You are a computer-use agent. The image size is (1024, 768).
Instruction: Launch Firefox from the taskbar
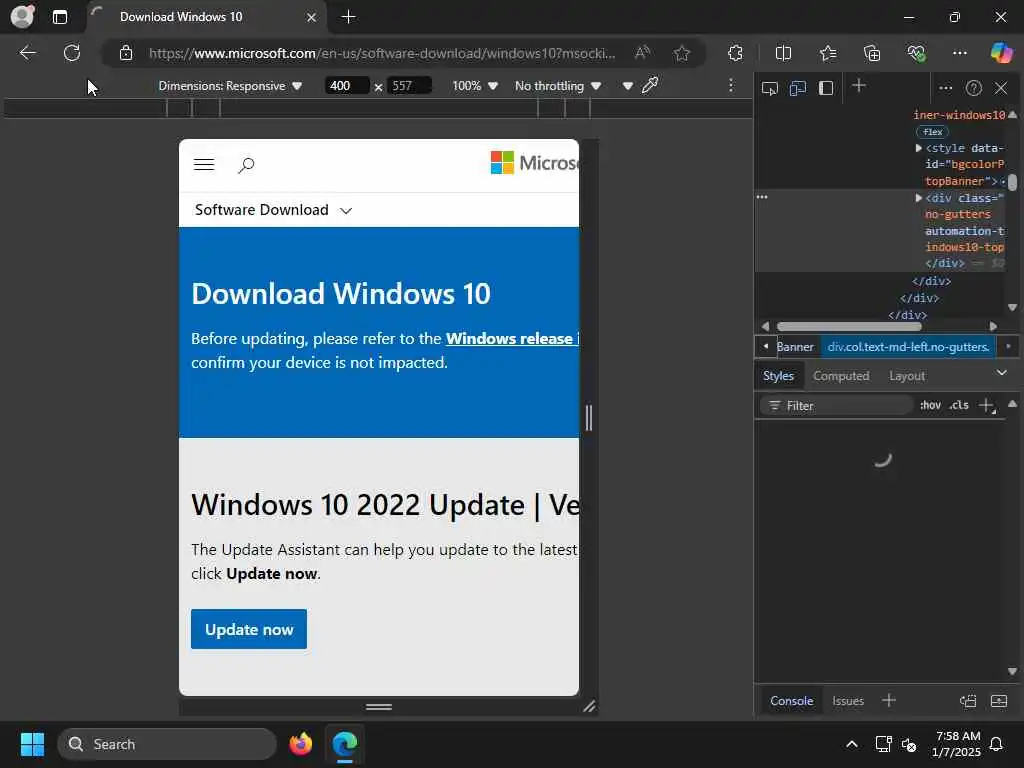[x=300, y=744]
